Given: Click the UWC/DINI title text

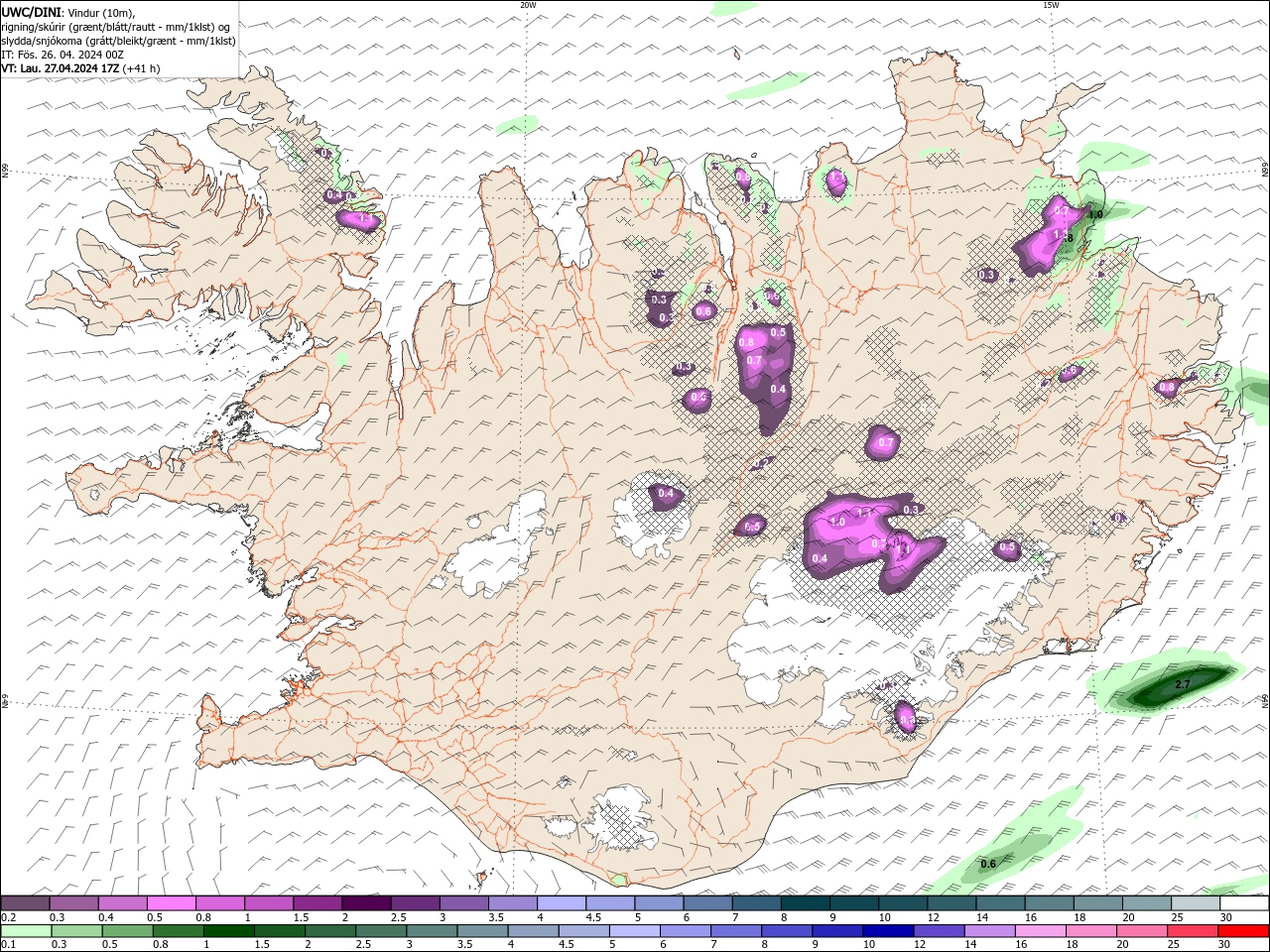Looking at the screenshot, I should [x=30, y=12].
